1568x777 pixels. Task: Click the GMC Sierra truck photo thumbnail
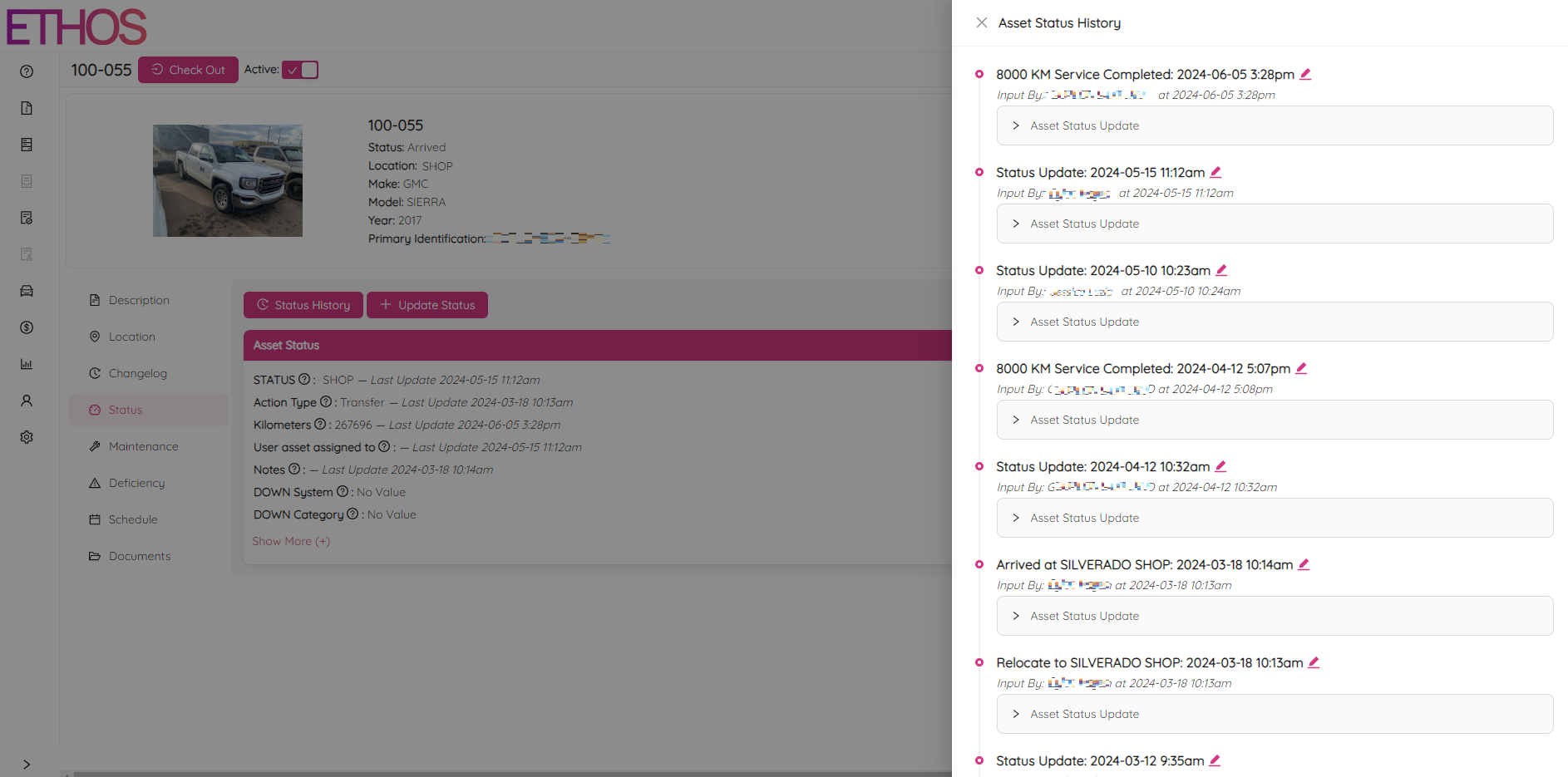pos(228,180)
